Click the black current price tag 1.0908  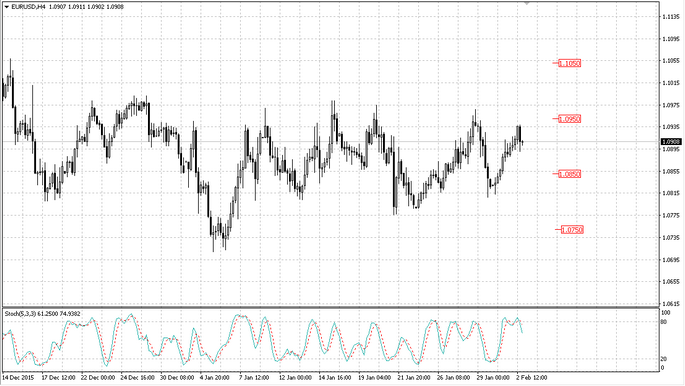coord(671,141)
